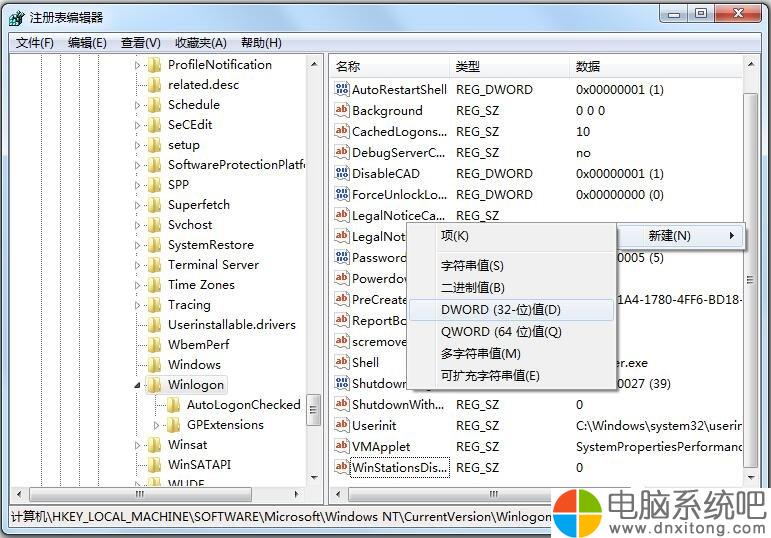Click the SeCEdit folder icon
This screenshot has width=771, height=538.
pos(154,124)
